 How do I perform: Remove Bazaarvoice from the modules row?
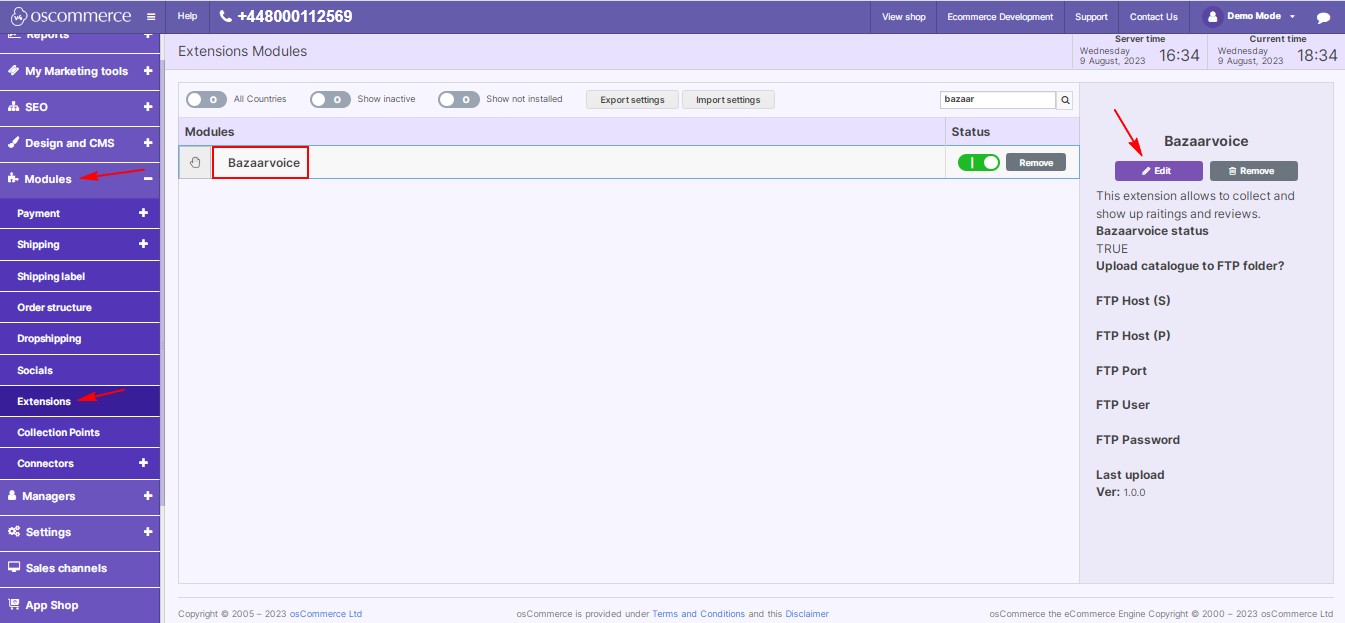1036,162
